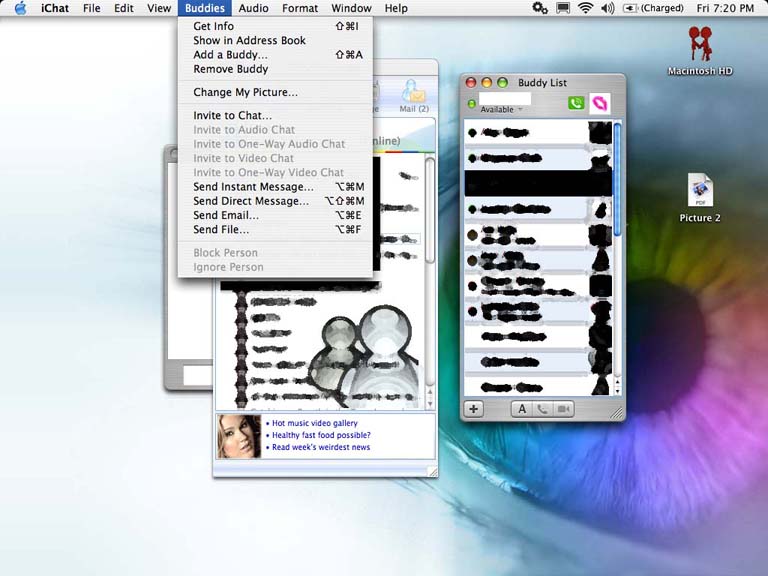Viewport: 768px width, 576px height.
Task: Open the iChat menu
Action: tap(55, 8)
